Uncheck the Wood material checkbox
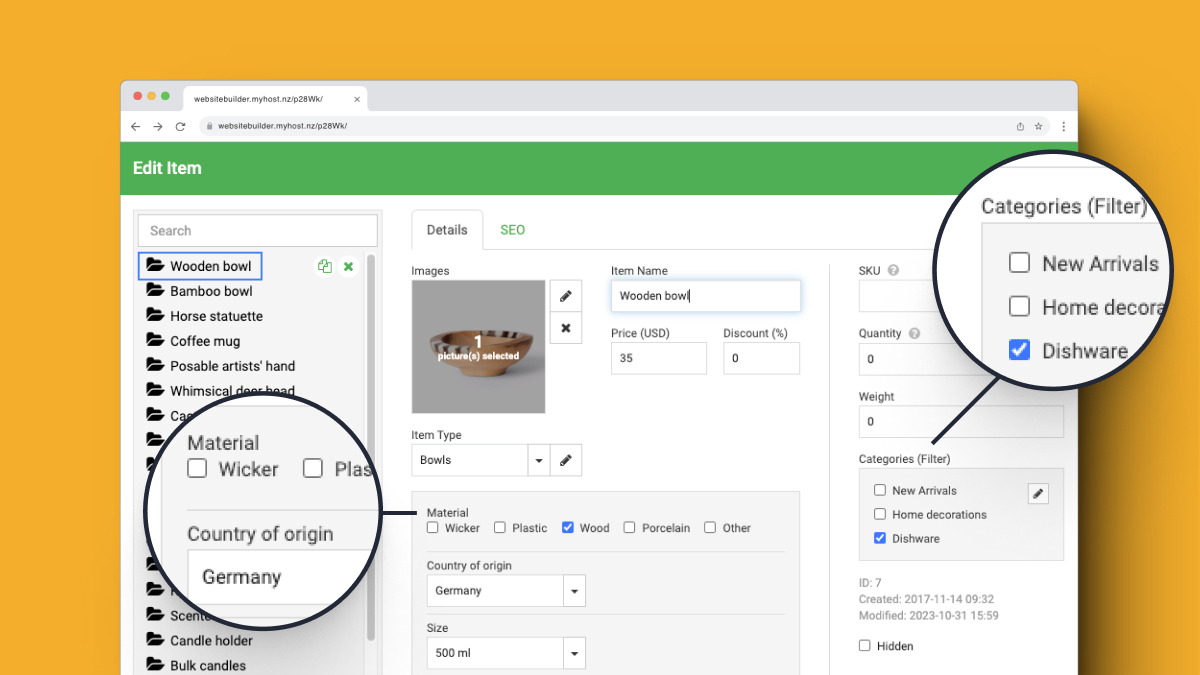 coord(568,528)
